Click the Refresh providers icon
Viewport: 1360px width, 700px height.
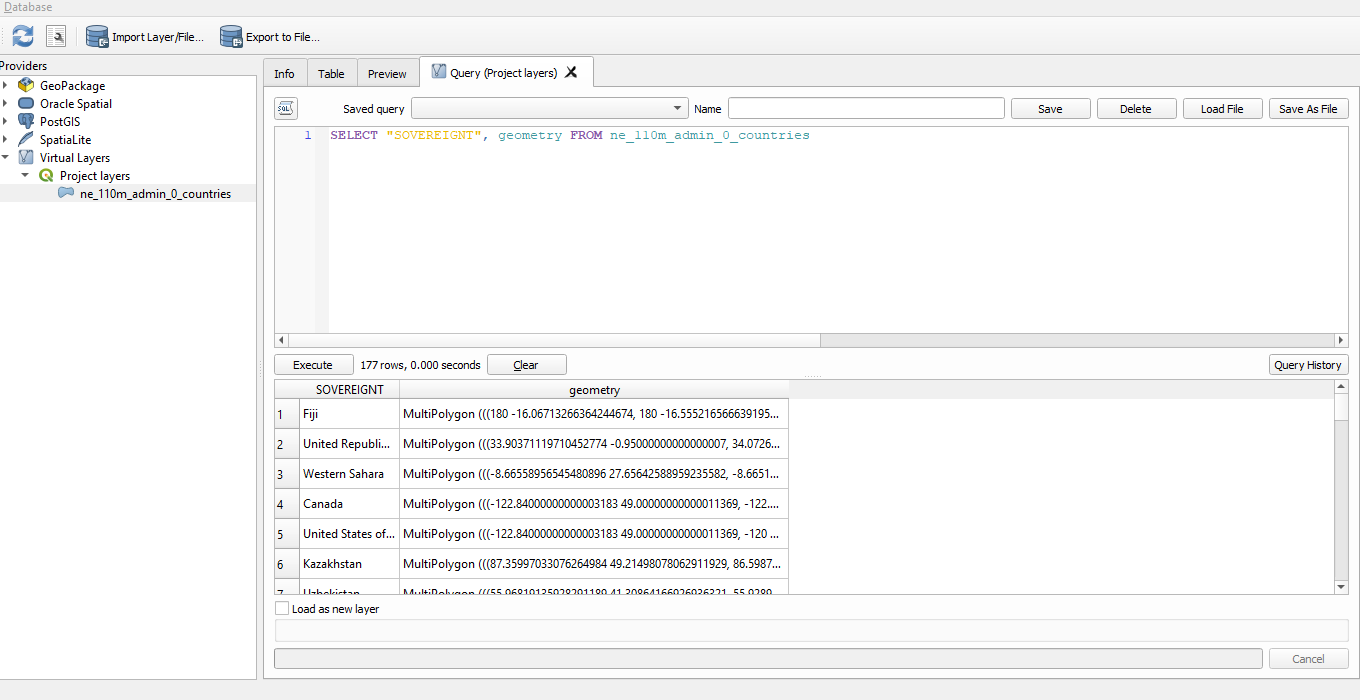pos(21,36)
